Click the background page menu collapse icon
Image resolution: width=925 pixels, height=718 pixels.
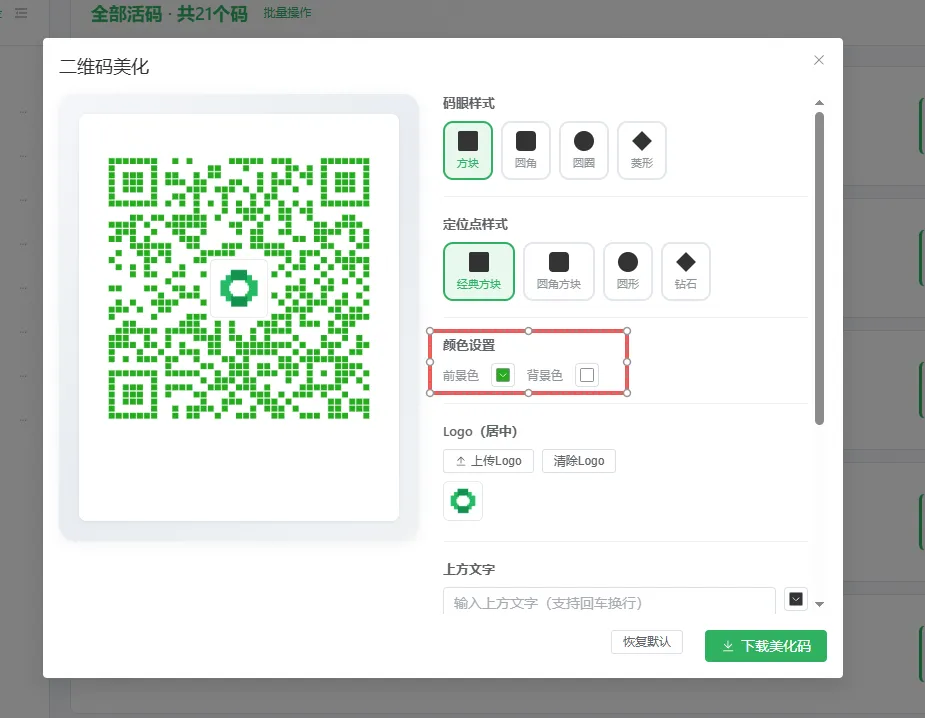pyautogui.click(x=21, y=12)
